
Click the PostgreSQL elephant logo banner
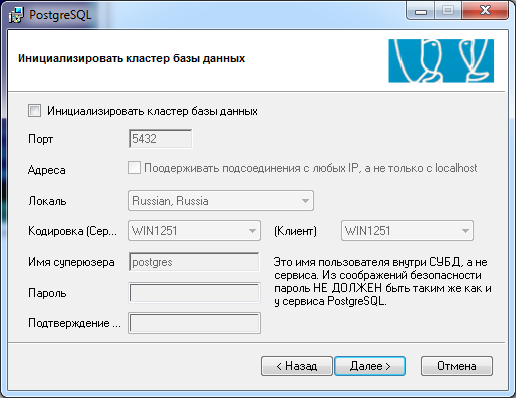point(441,61)
